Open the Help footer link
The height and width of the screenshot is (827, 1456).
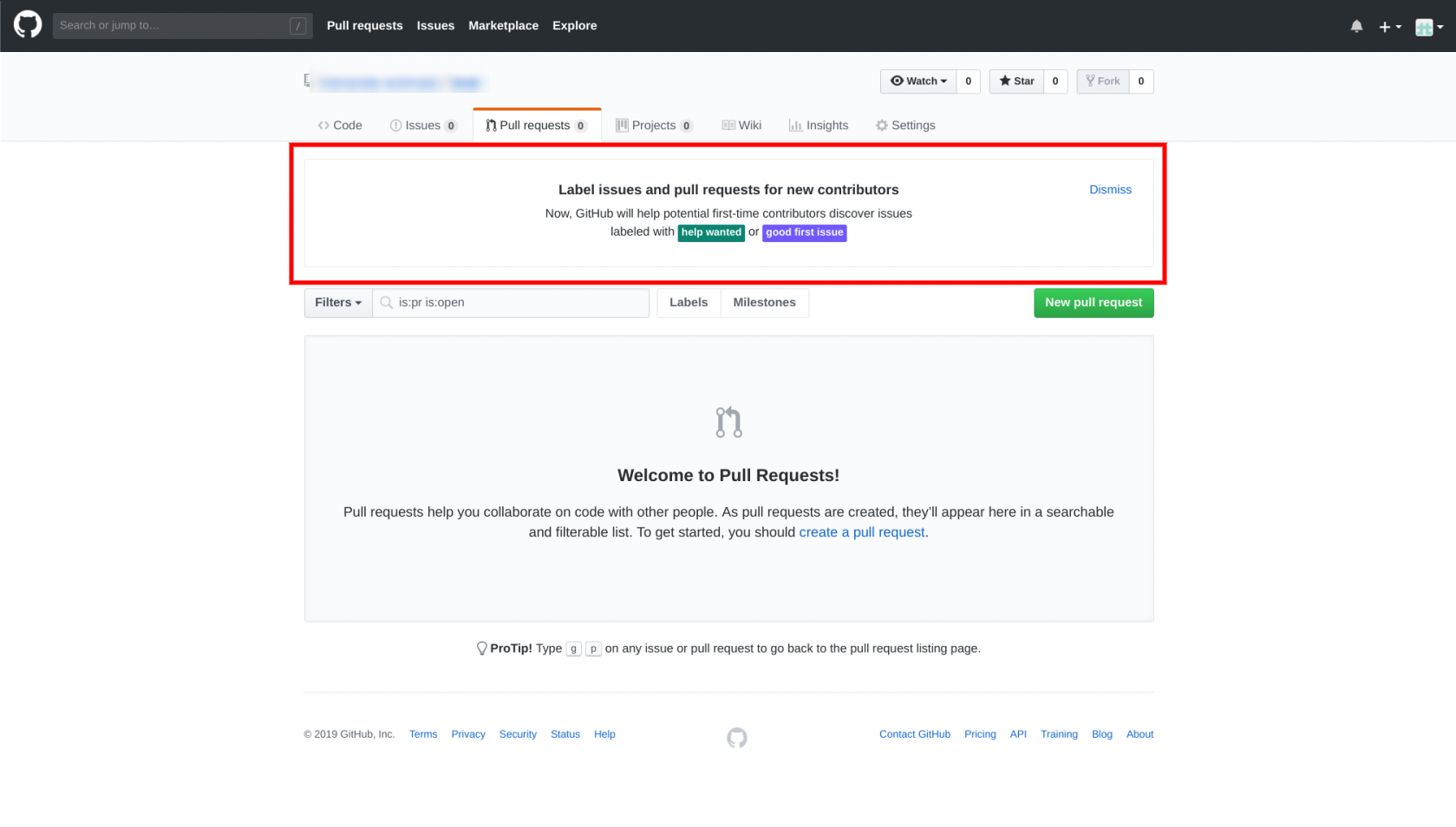coord(604,734)
